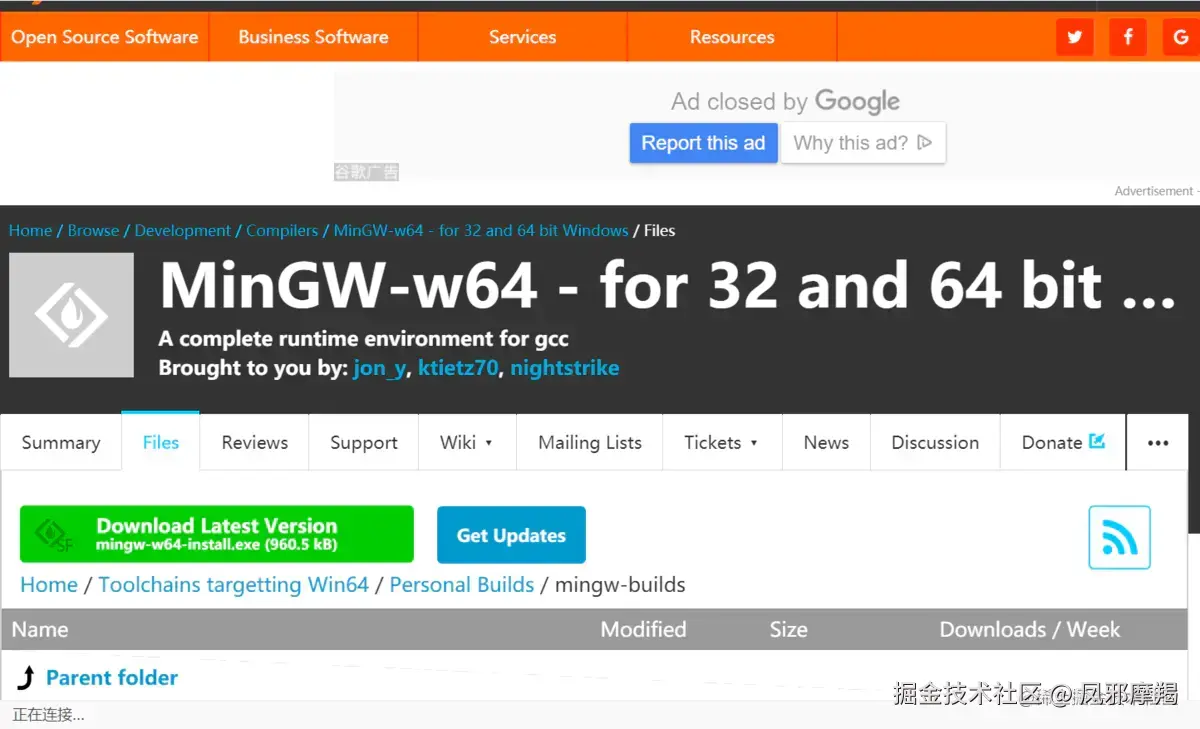
Task: Click the MinGW-w64 project logo image
Action: click(71, 315)
